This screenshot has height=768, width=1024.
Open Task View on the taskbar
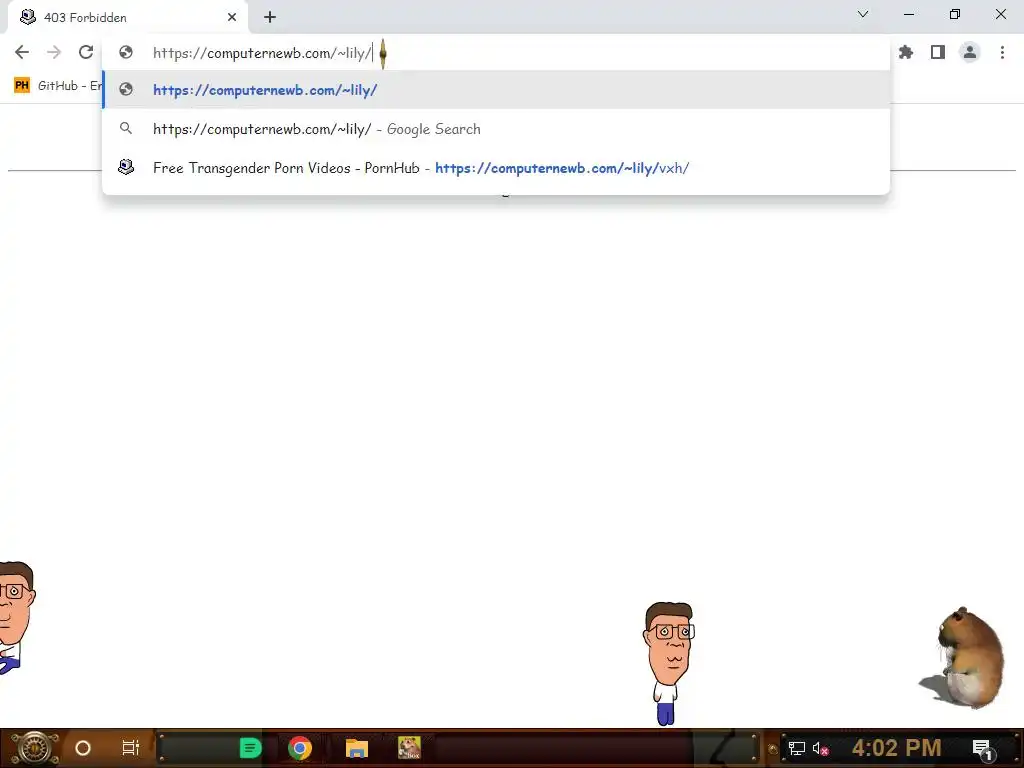tap(131, 748)
